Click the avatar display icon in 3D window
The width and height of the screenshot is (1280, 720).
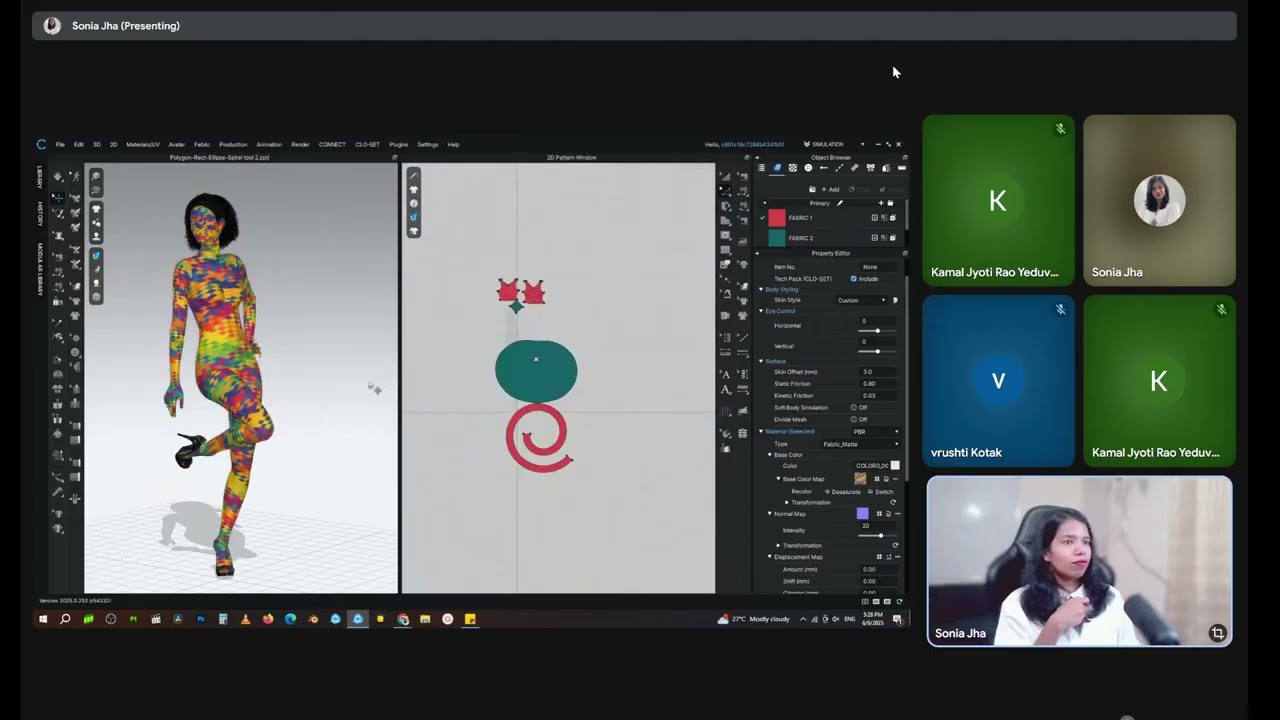(x=96, y=237)
